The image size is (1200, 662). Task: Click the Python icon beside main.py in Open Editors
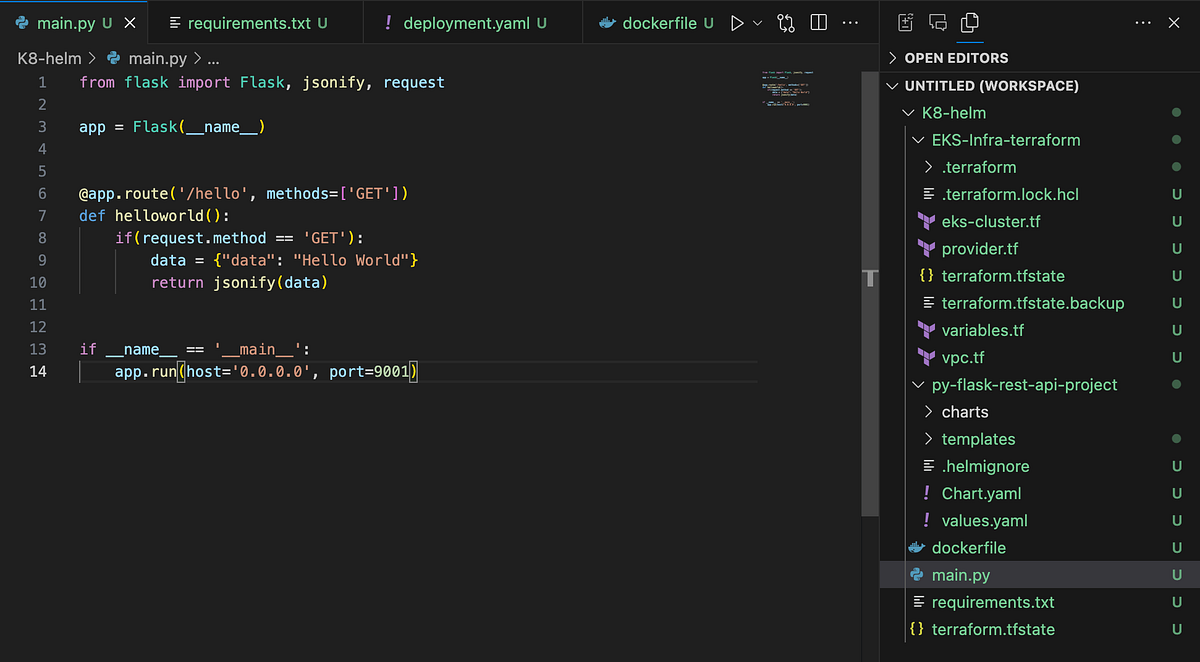tap(916, 574)
